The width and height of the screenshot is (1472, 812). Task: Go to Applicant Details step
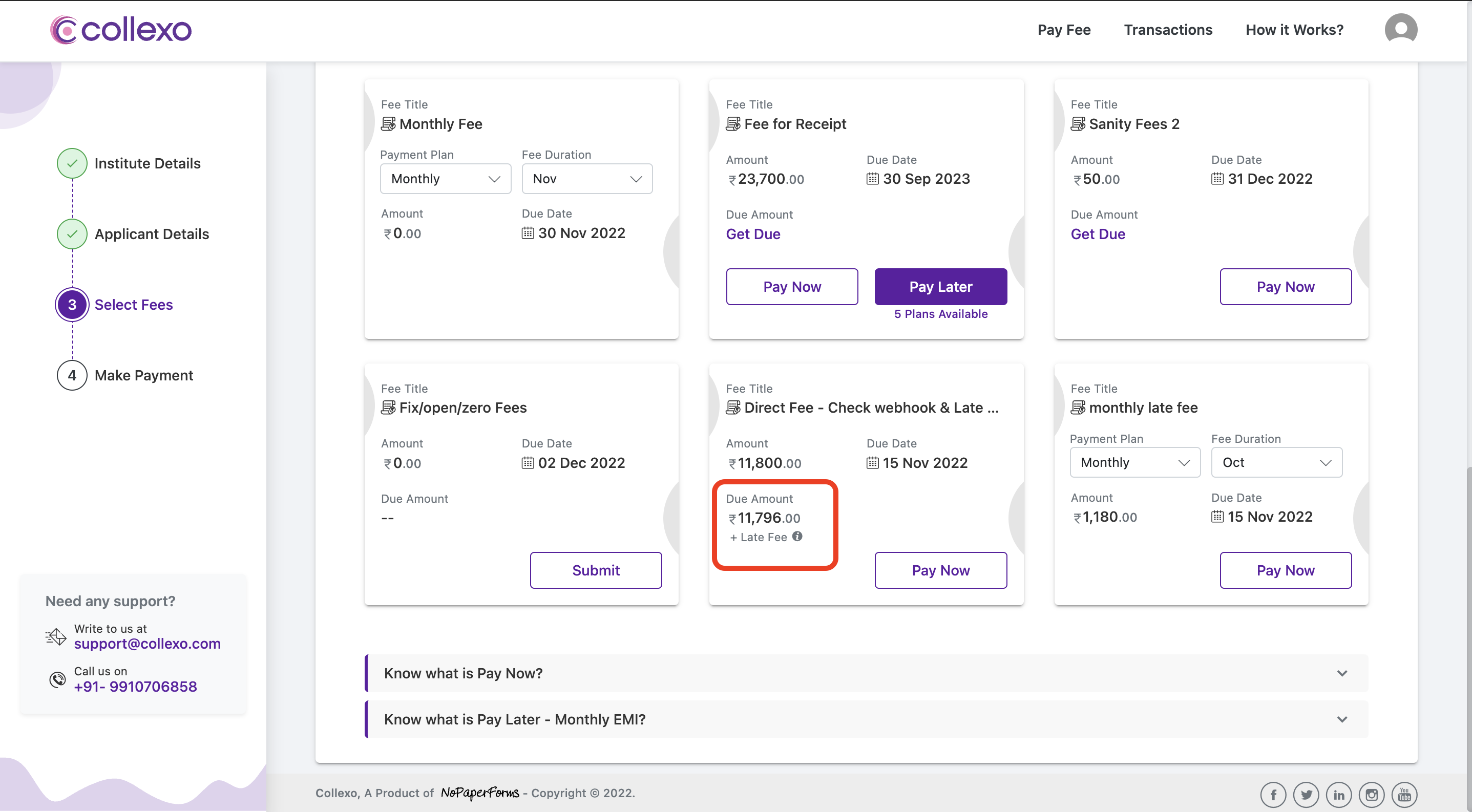coord(152,234)
